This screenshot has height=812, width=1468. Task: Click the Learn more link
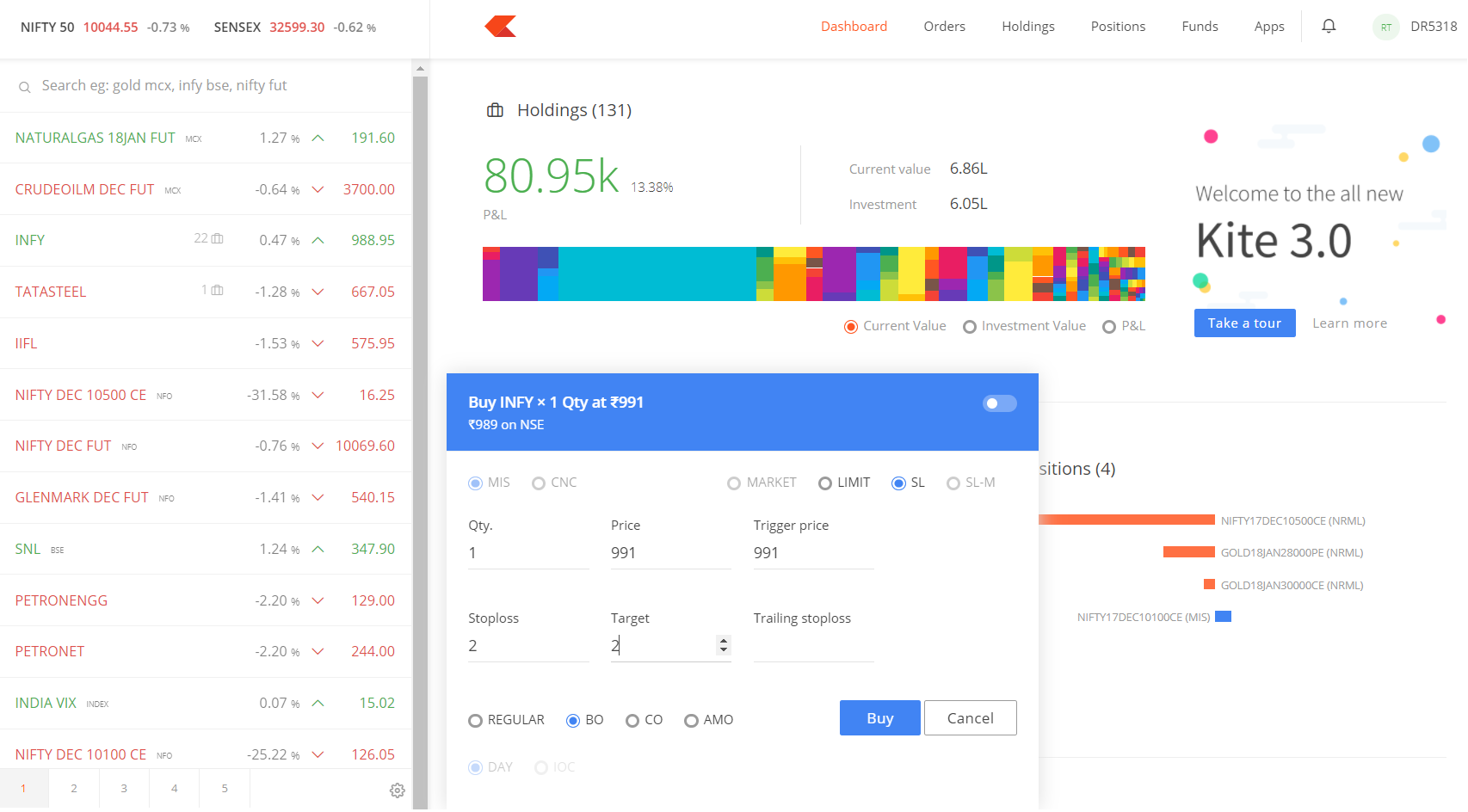click(x=1349, y=323)
